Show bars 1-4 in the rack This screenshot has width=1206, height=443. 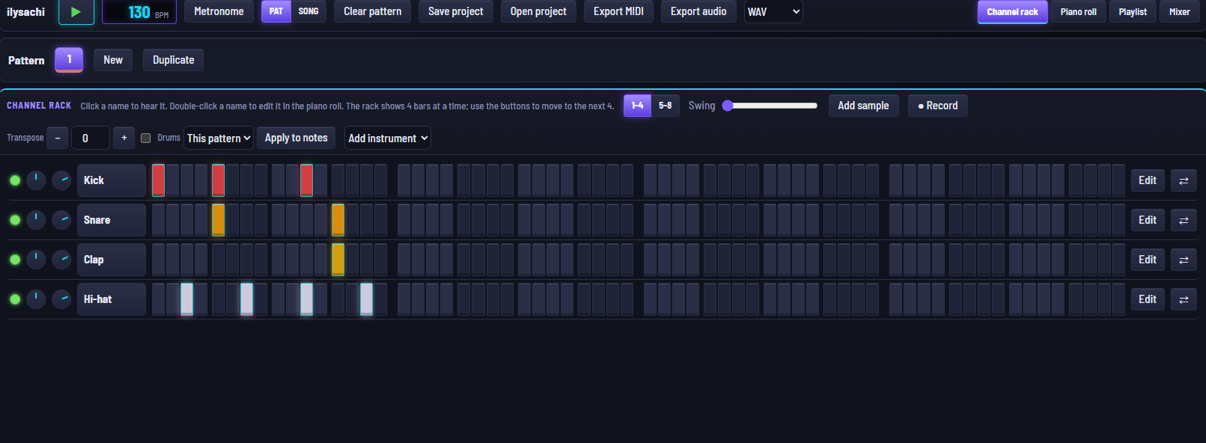tap(637, 105)
